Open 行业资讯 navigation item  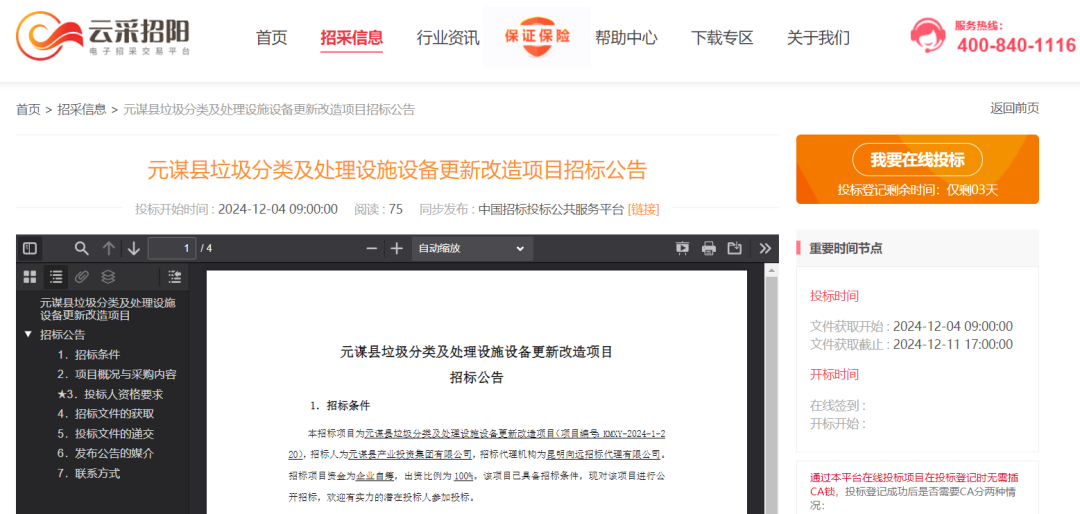pyautogui.click(x=448, y=37)
